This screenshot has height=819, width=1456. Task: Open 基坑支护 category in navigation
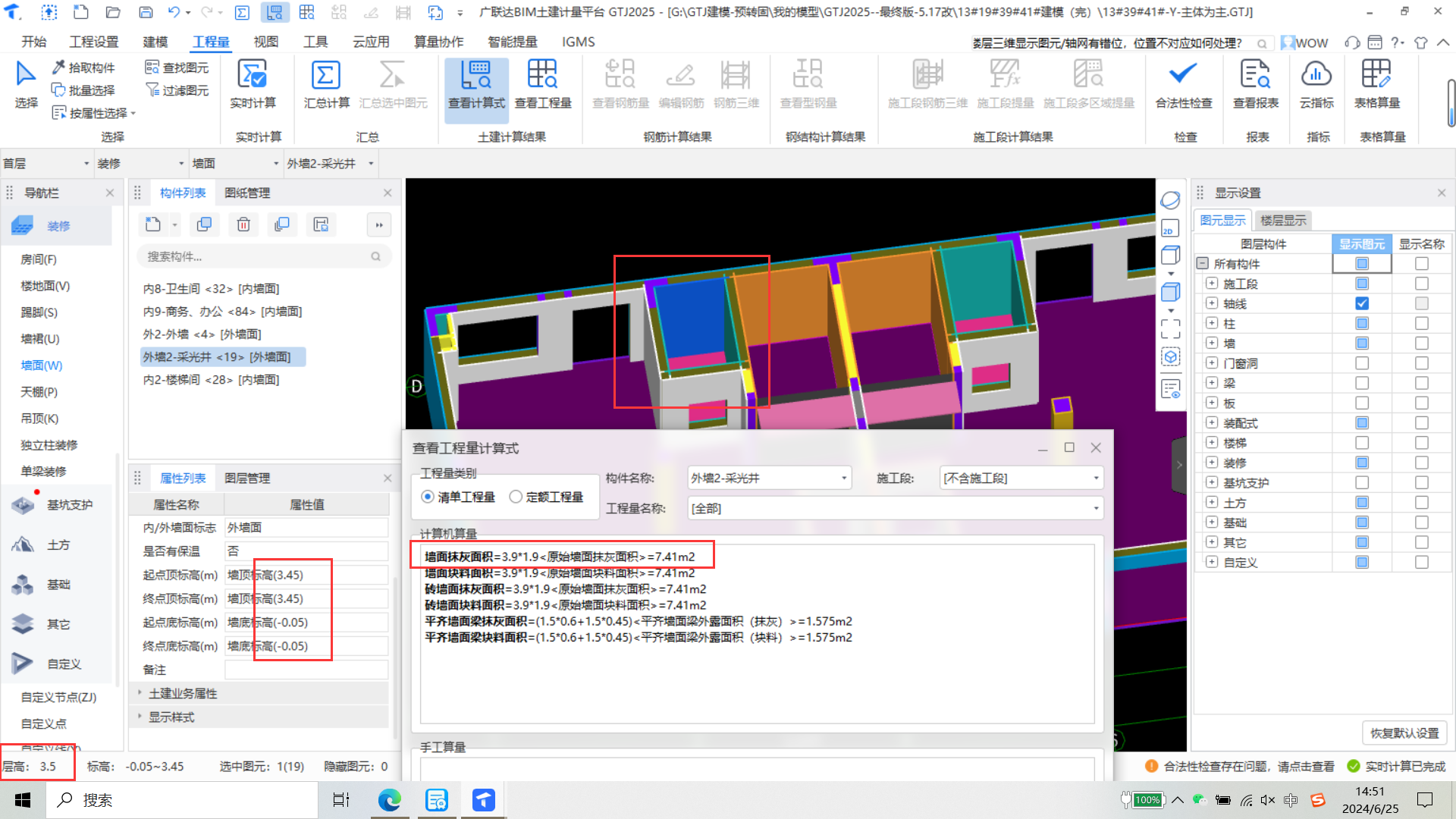coord(57,505)
